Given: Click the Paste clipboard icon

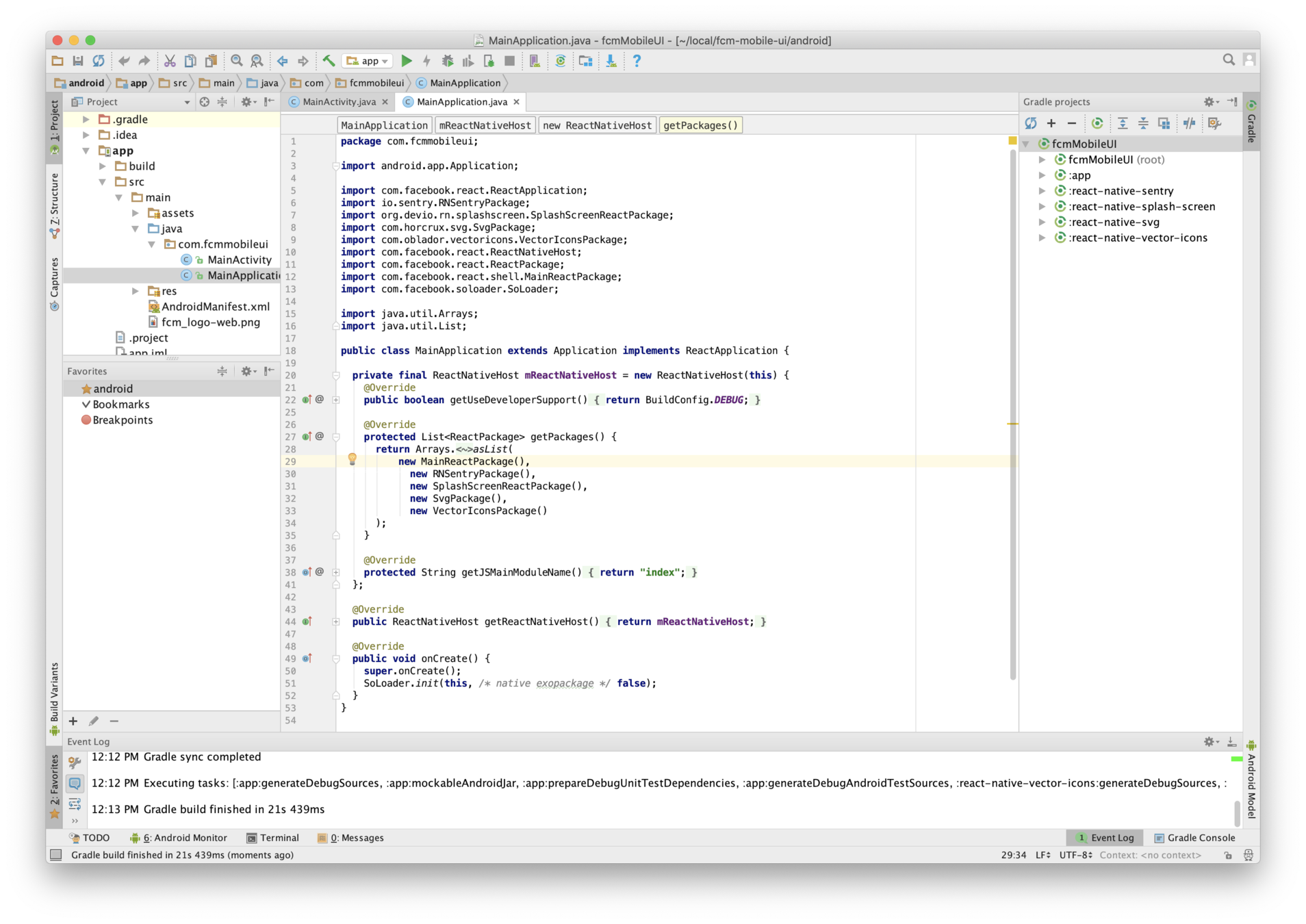Looking at the screenshot, I should tap(211, 61).
